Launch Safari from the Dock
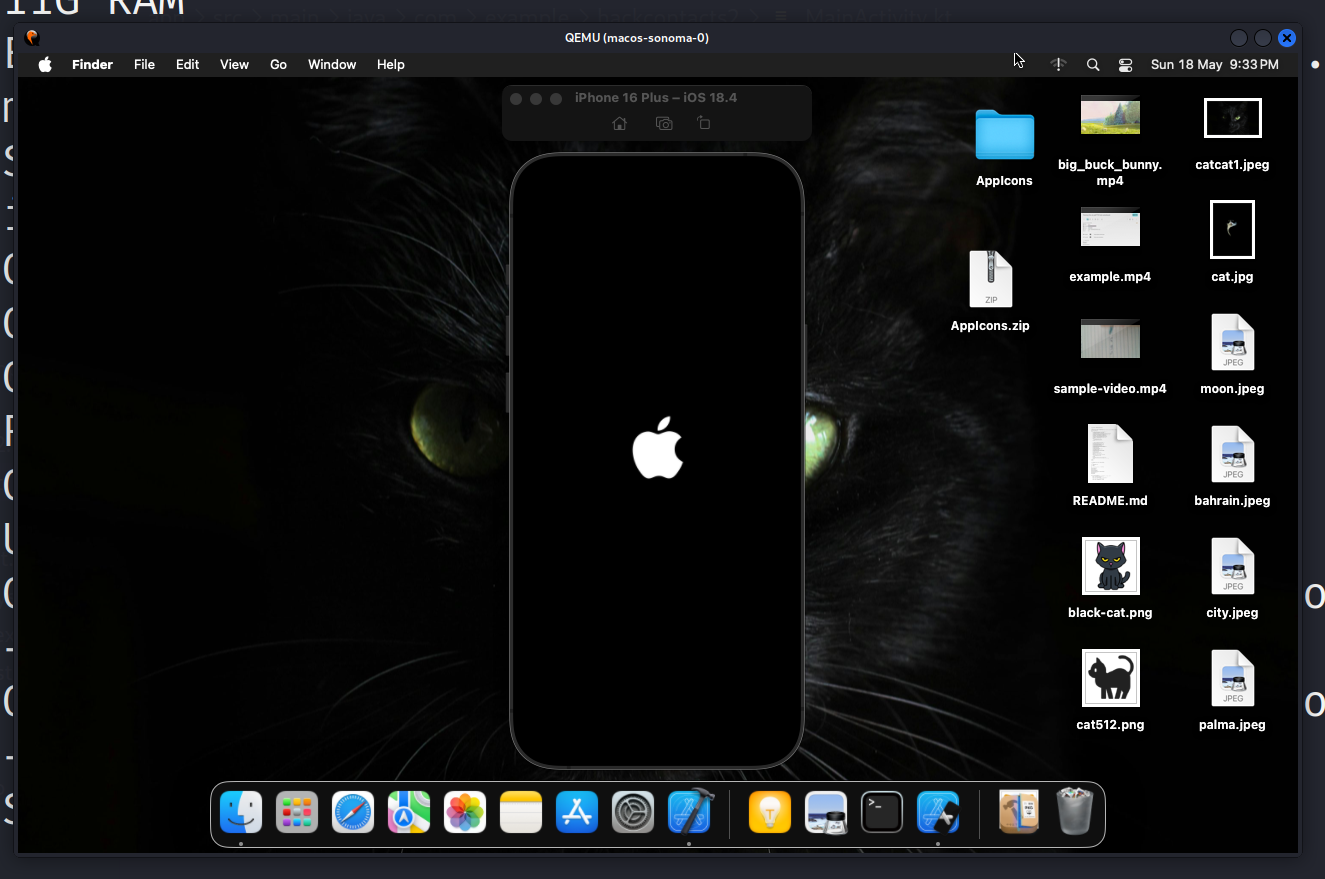Viewport: 1325px width, 879px height. point(353,812)
